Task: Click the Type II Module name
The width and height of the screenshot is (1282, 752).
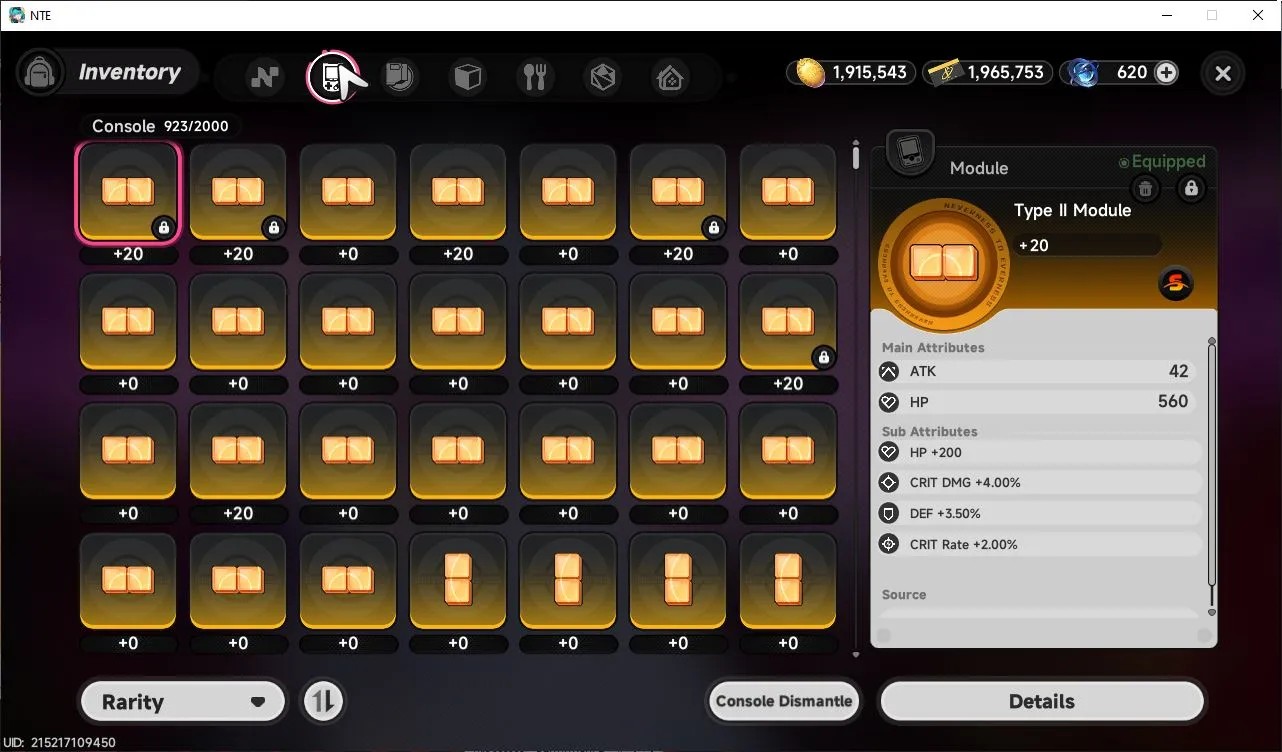Action: pyautogui.click(x=1072, y=210)
